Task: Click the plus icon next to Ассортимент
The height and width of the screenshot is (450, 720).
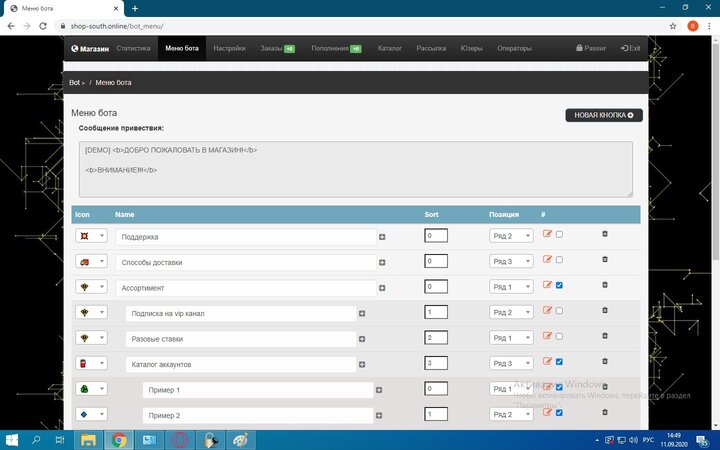Action: (382, 288)
